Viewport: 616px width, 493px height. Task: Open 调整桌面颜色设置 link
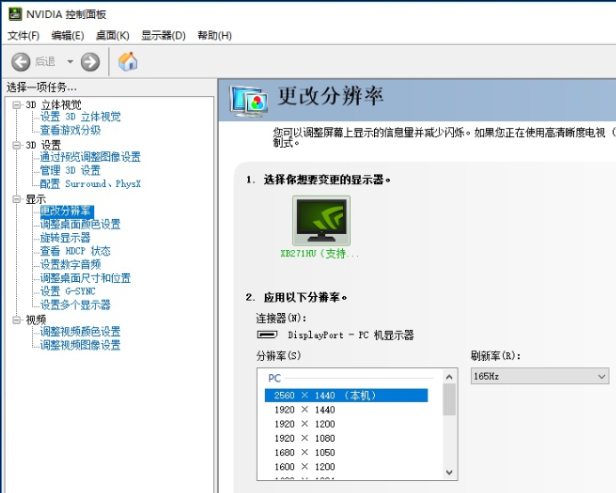coord(80,225)
